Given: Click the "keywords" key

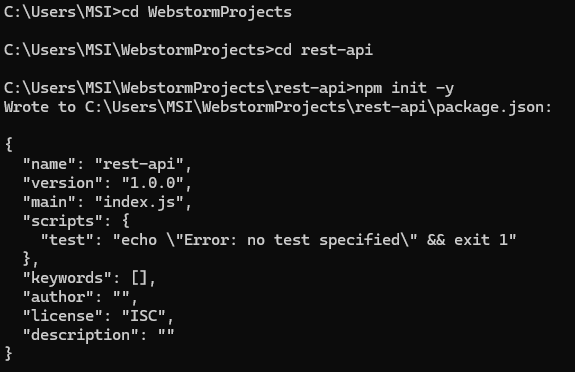Looking at the screenshot, I should pyautogui.click(x=67, y=278).
